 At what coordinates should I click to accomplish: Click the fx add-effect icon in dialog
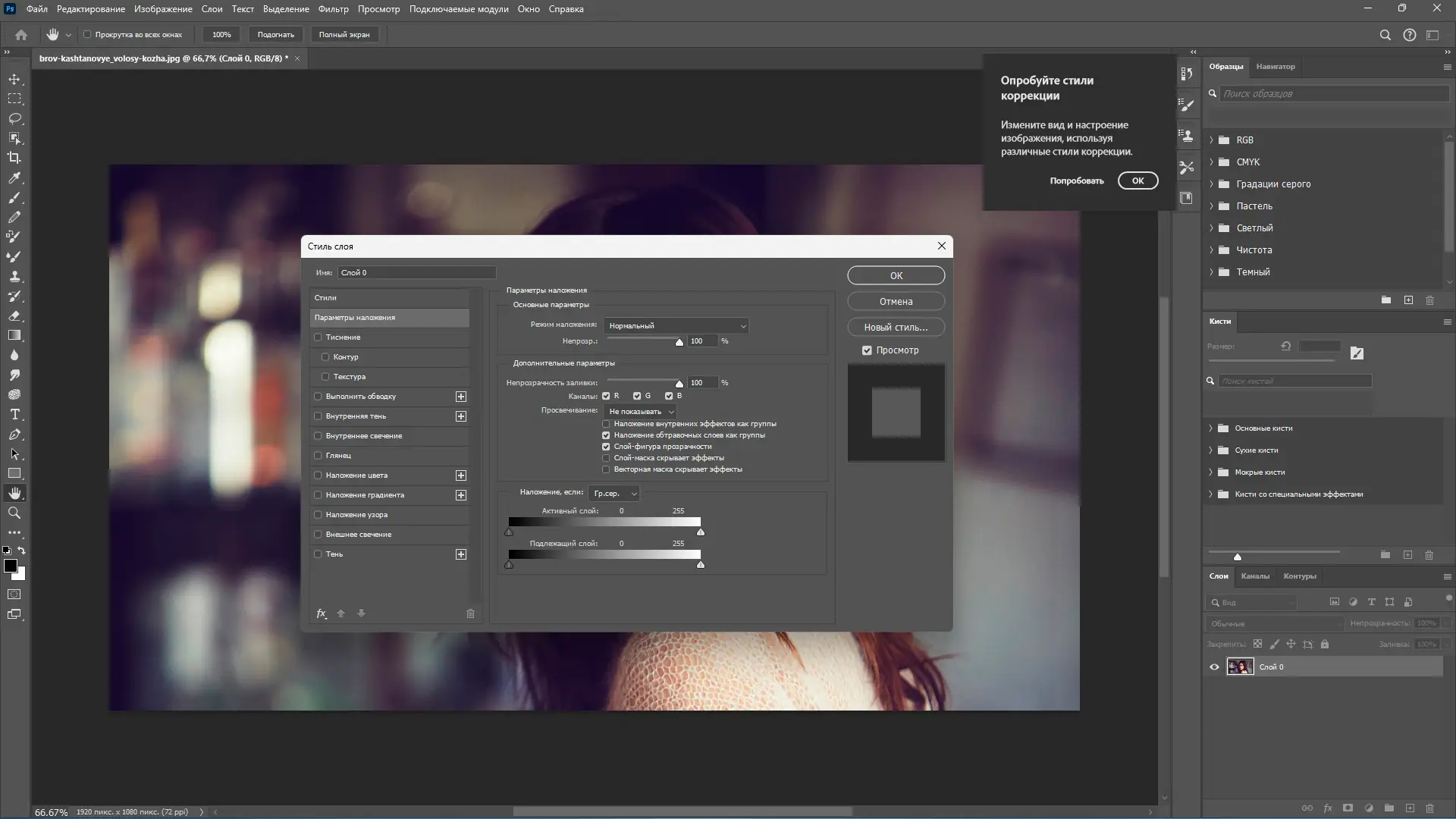(x=321, y=613)
